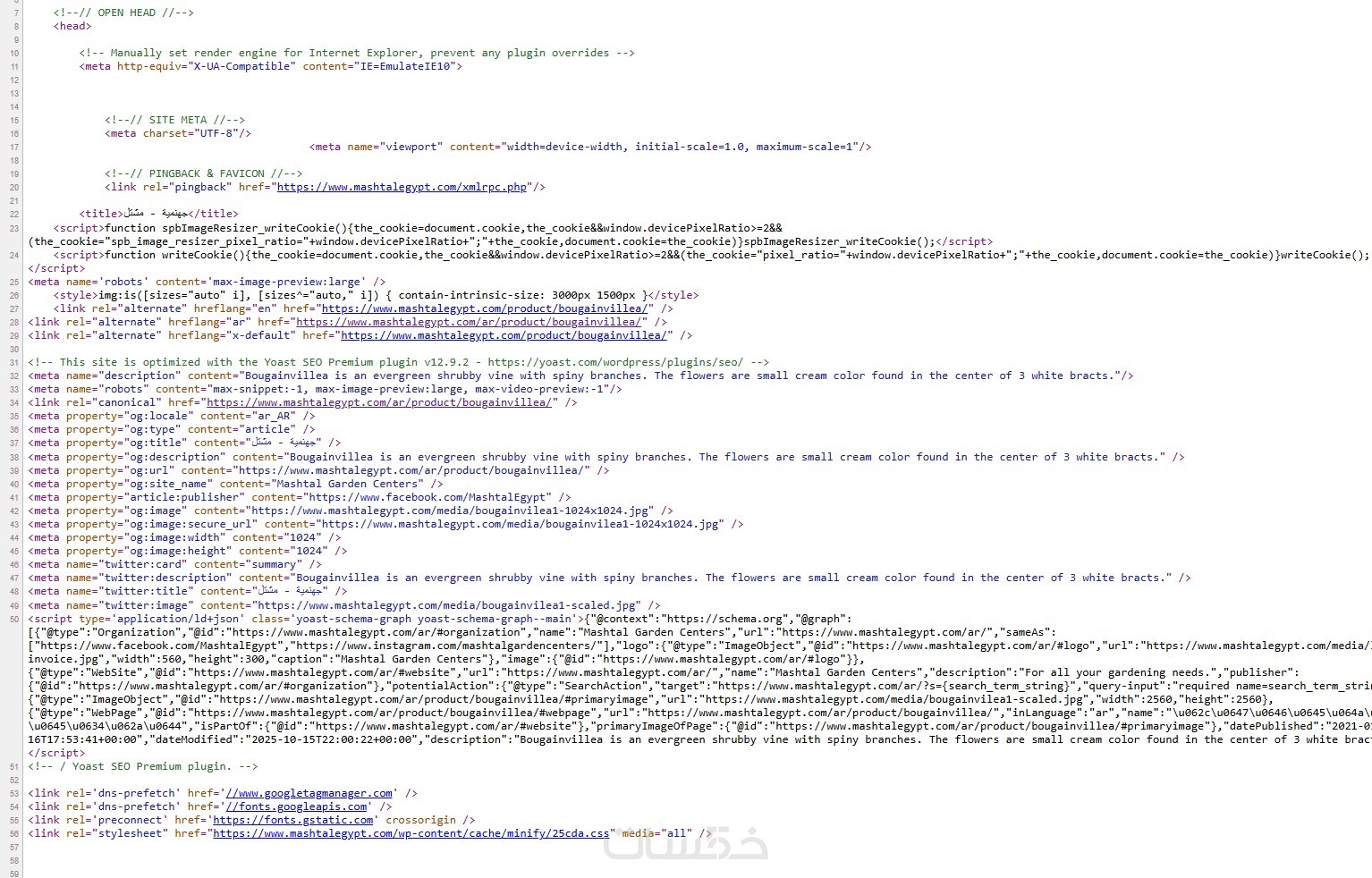Screen dimensions: 1372x878
Task: Follow the googletagmanager.com dns-prefetch link
Action: (x=309, y=793)
